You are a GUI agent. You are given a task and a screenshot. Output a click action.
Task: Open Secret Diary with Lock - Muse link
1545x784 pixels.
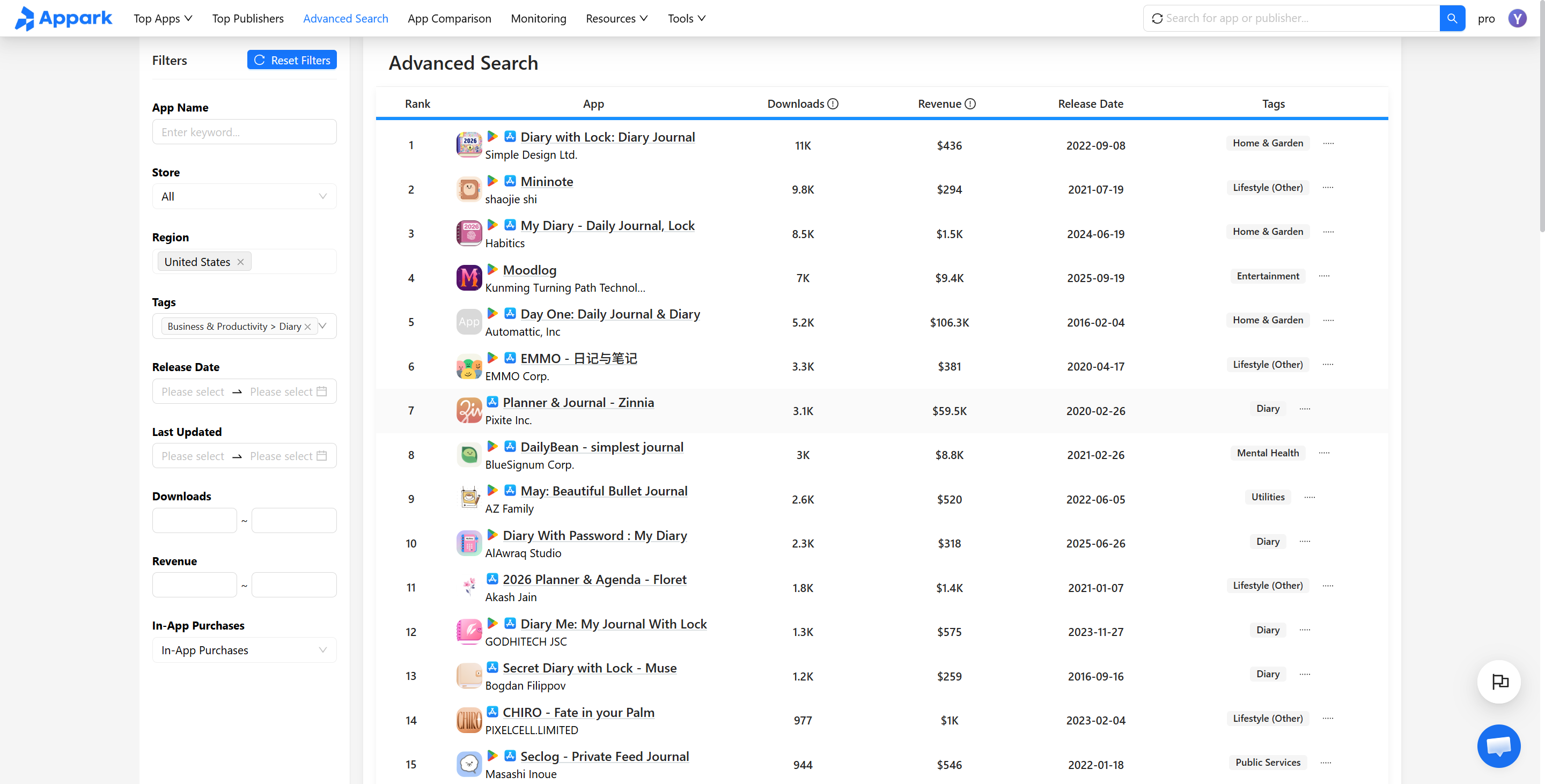click(x=590, y=668)
